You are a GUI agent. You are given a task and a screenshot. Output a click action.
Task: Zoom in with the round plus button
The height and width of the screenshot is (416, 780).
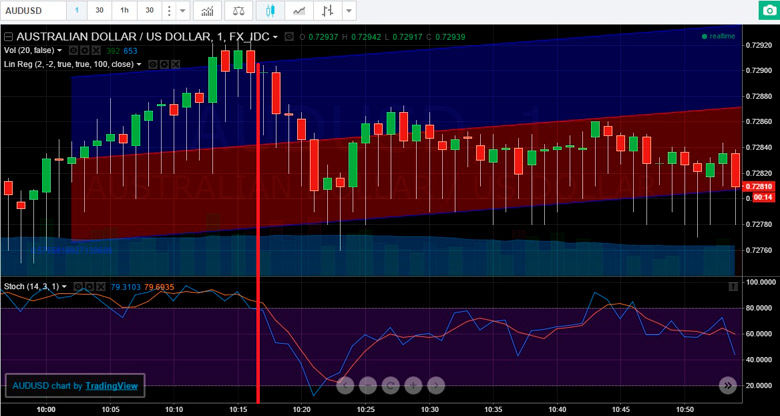pyautogui.click(x=413, y=385)
